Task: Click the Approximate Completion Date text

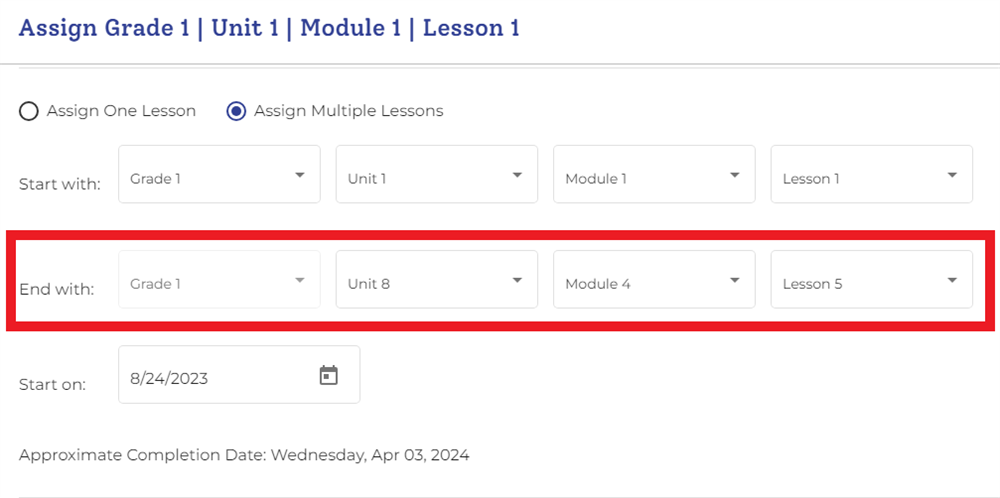Action: 244,455
